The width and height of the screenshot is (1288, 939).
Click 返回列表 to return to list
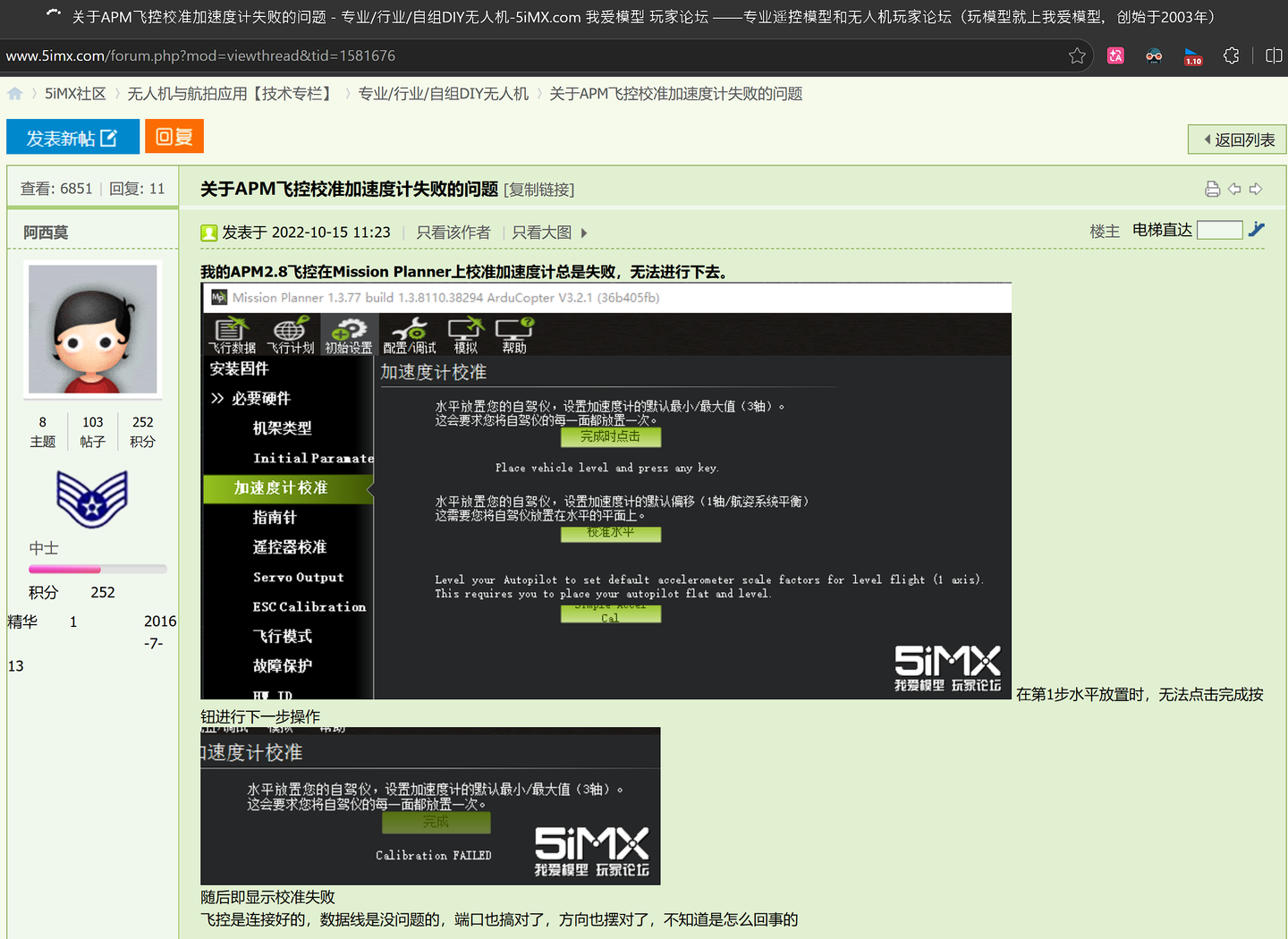(x=1237, y=140)
